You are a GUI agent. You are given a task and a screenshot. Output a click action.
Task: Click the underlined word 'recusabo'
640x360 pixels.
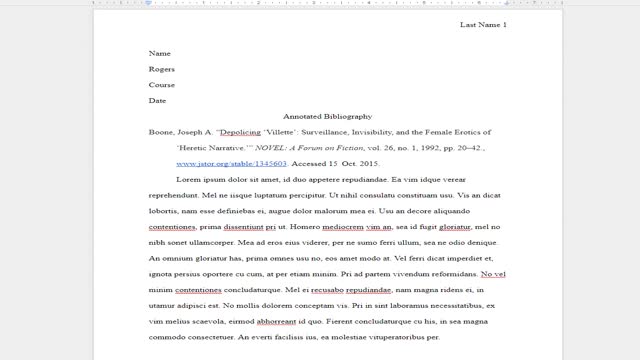click(x=327, y=290)
